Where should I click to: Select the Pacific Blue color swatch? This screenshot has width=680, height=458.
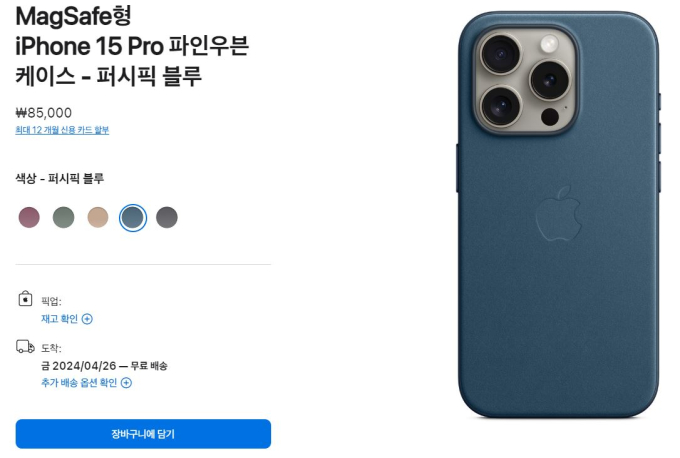coord(133,218)
